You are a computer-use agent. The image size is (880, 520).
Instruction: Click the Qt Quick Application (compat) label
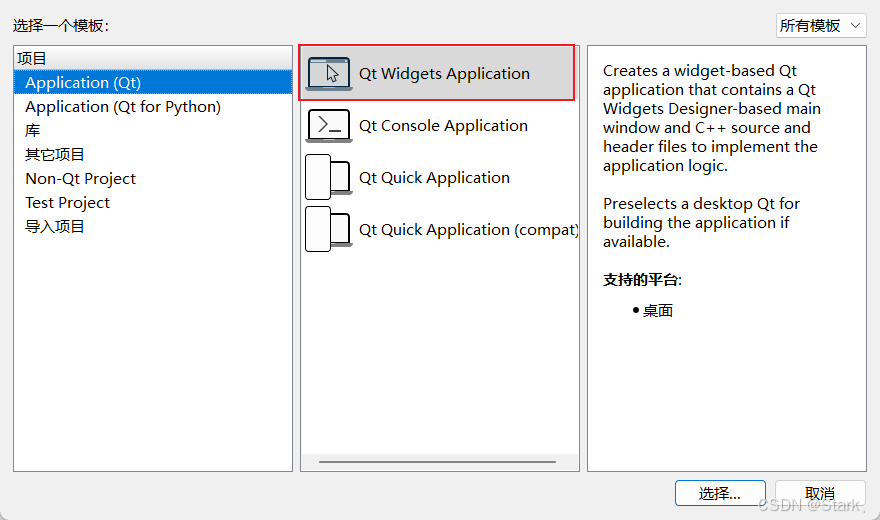(469, 230)
